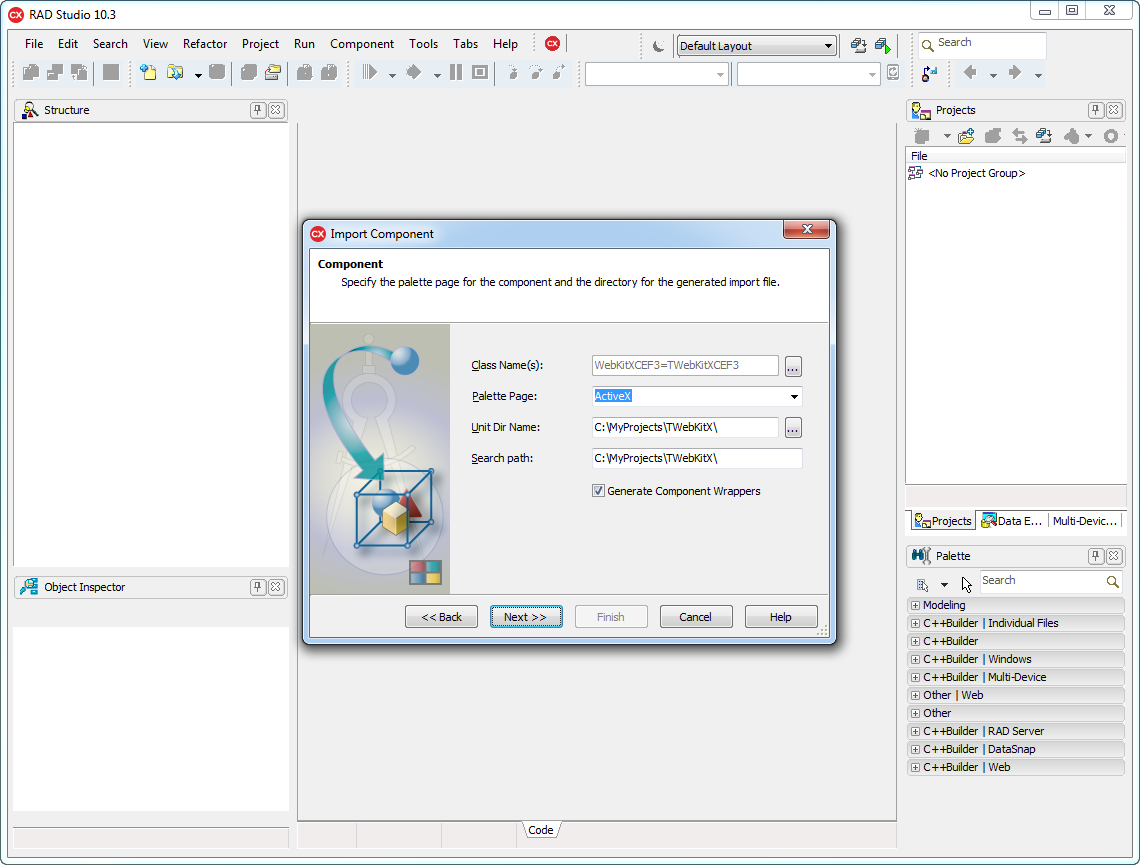1140x865 pixels.
Task: Click the Palette category filter icon
Action: [923, 584]
